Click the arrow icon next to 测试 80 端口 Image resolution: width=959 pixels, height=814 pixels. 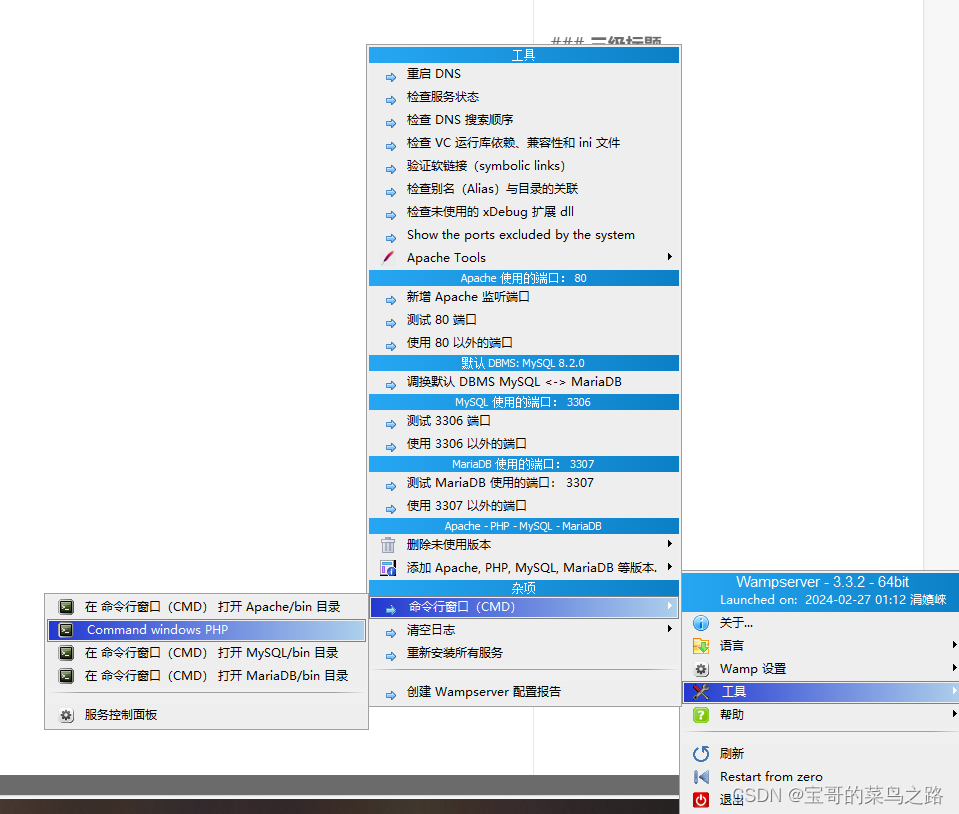pyautogui.click(x=391, y=323)
